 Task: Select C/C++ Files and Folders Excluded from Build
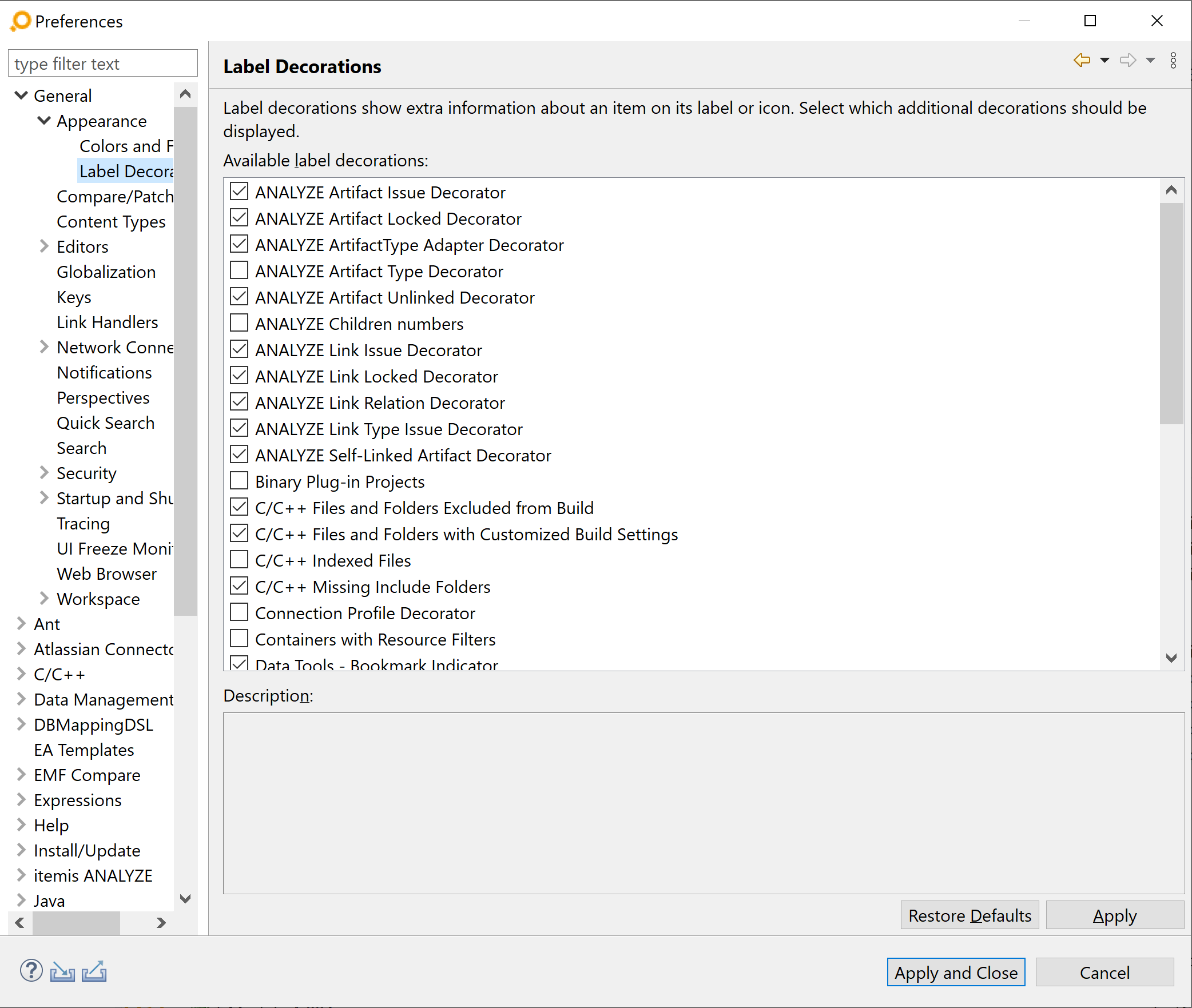pos(424,508)
